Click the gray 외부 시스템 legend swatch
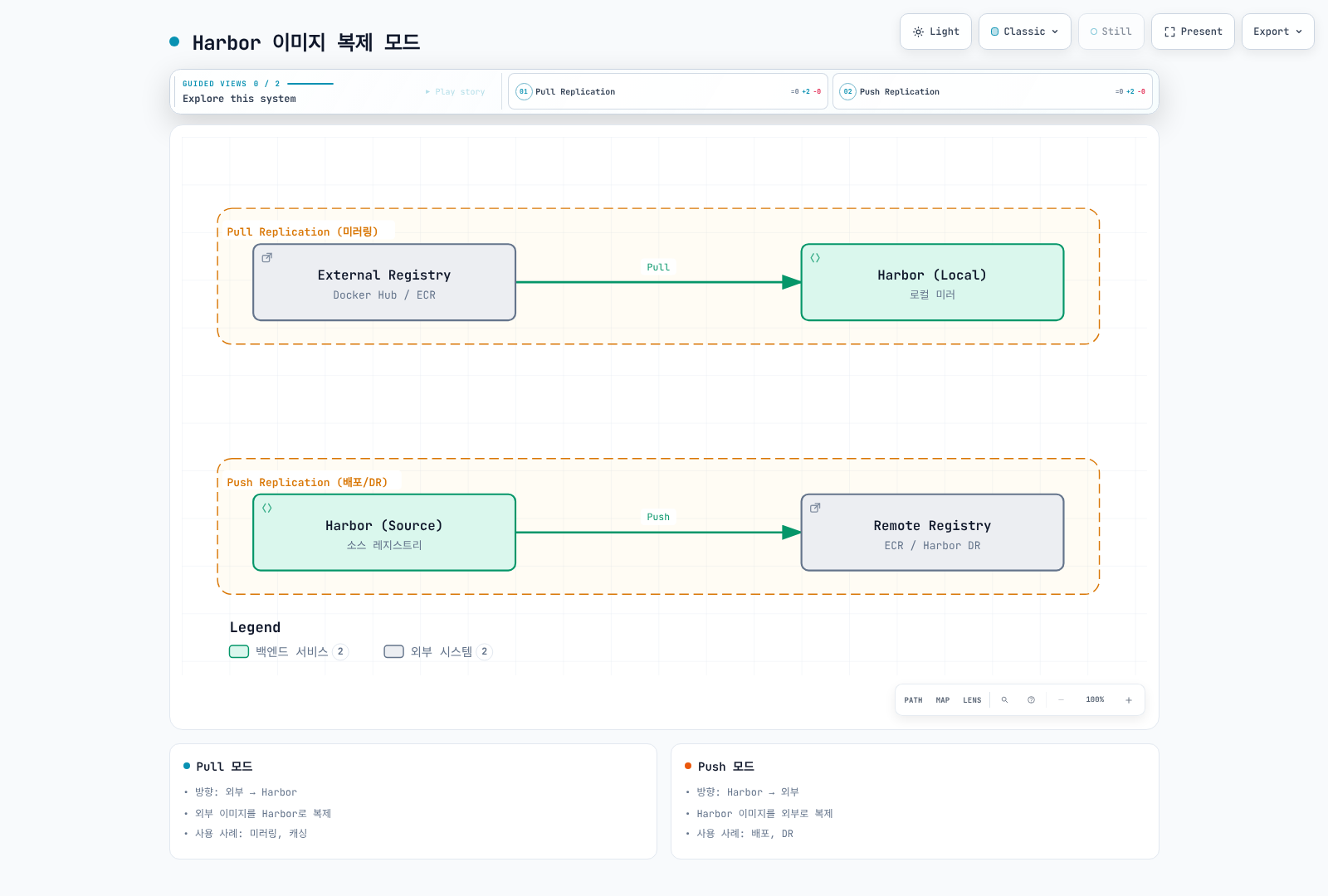 click(394, 651)
